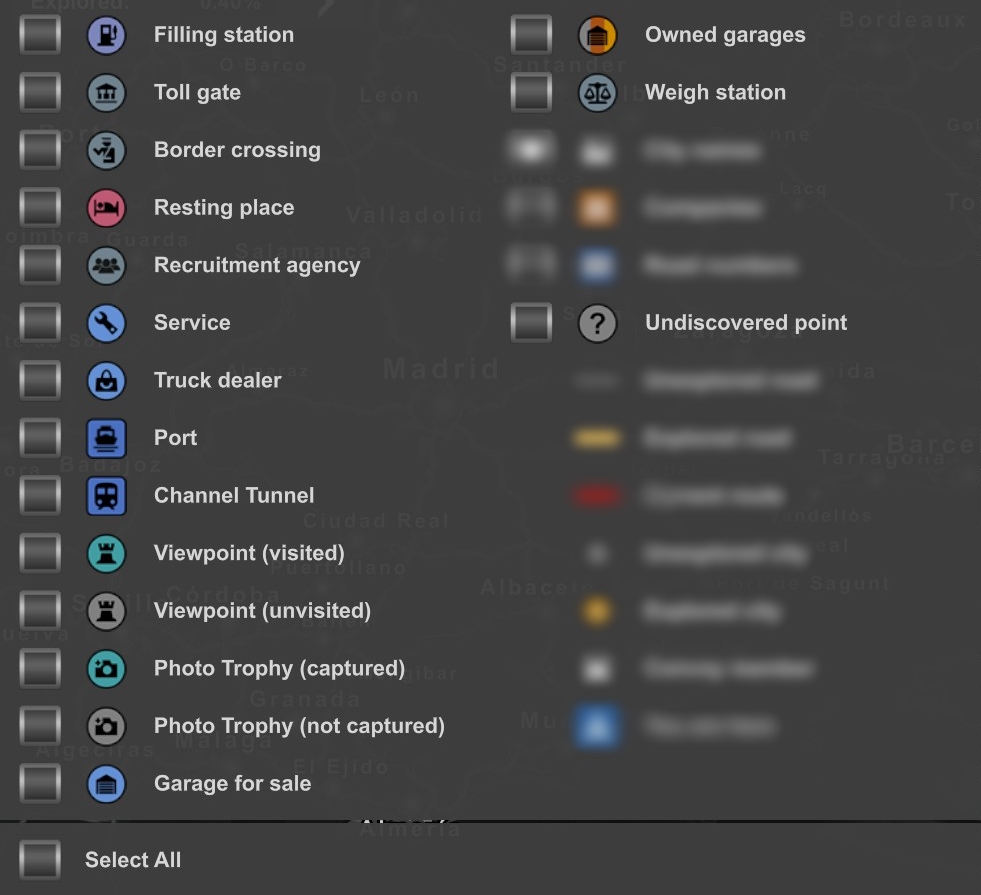Click the Channel Tunnel train icon
The image size is (981, 895).
pyautogui.click(x=106, y=496)
